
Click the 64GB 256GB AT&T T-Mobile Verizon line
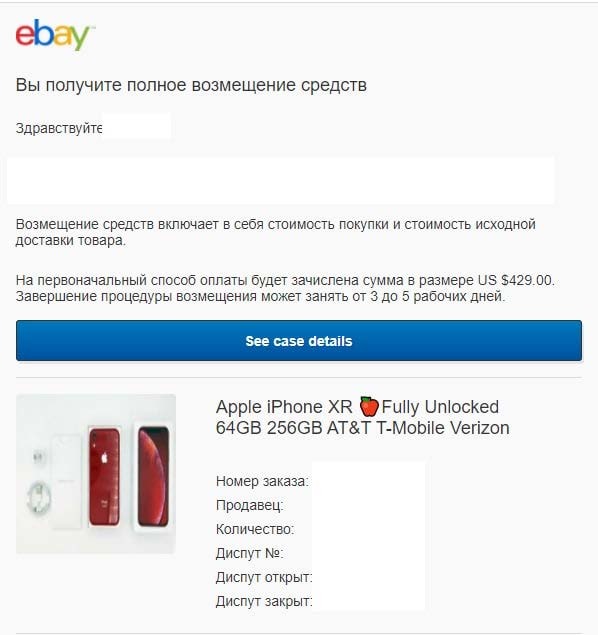point(362,428)
